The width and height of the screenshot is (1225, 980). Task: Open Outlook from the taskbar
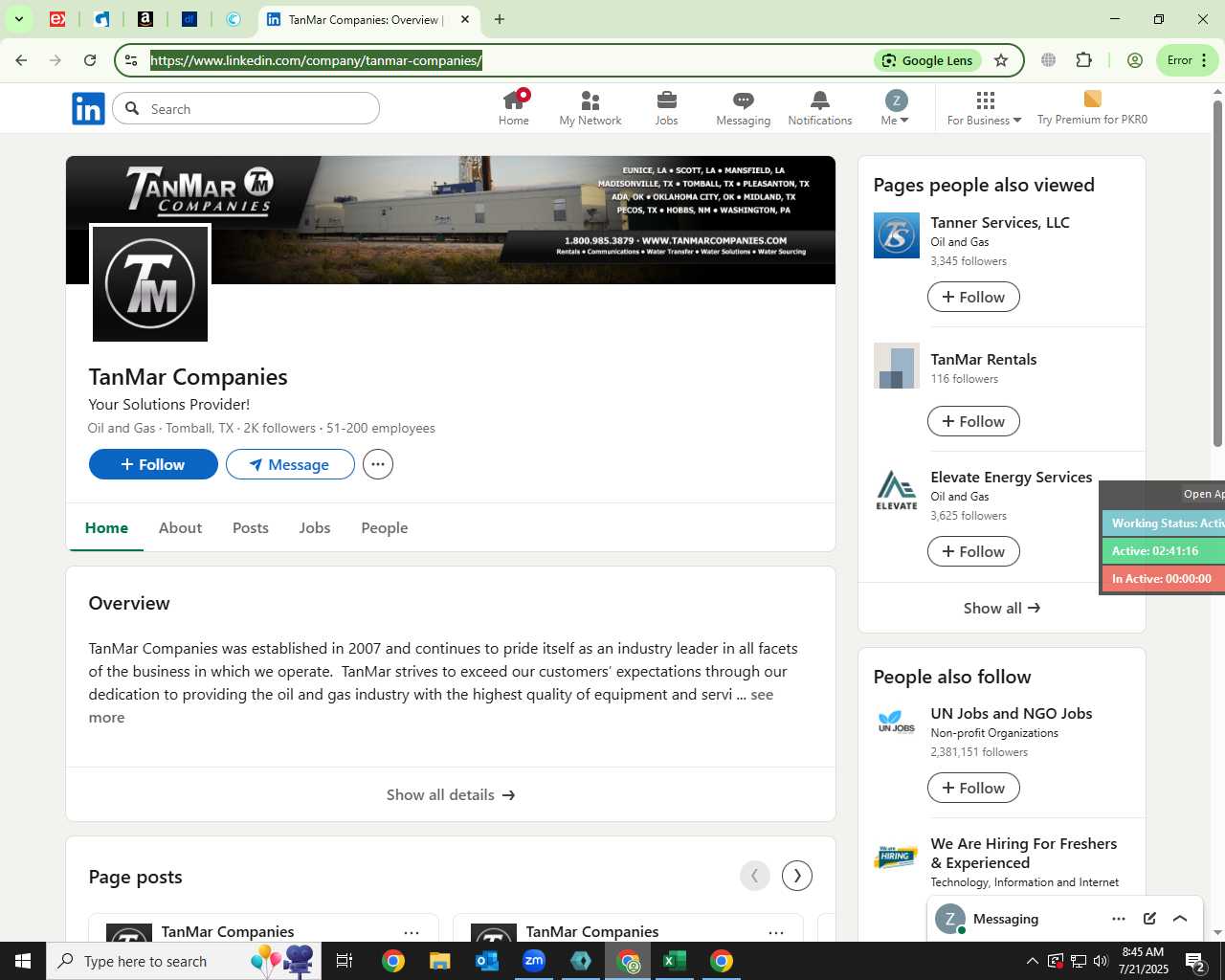tap(487, 961)
